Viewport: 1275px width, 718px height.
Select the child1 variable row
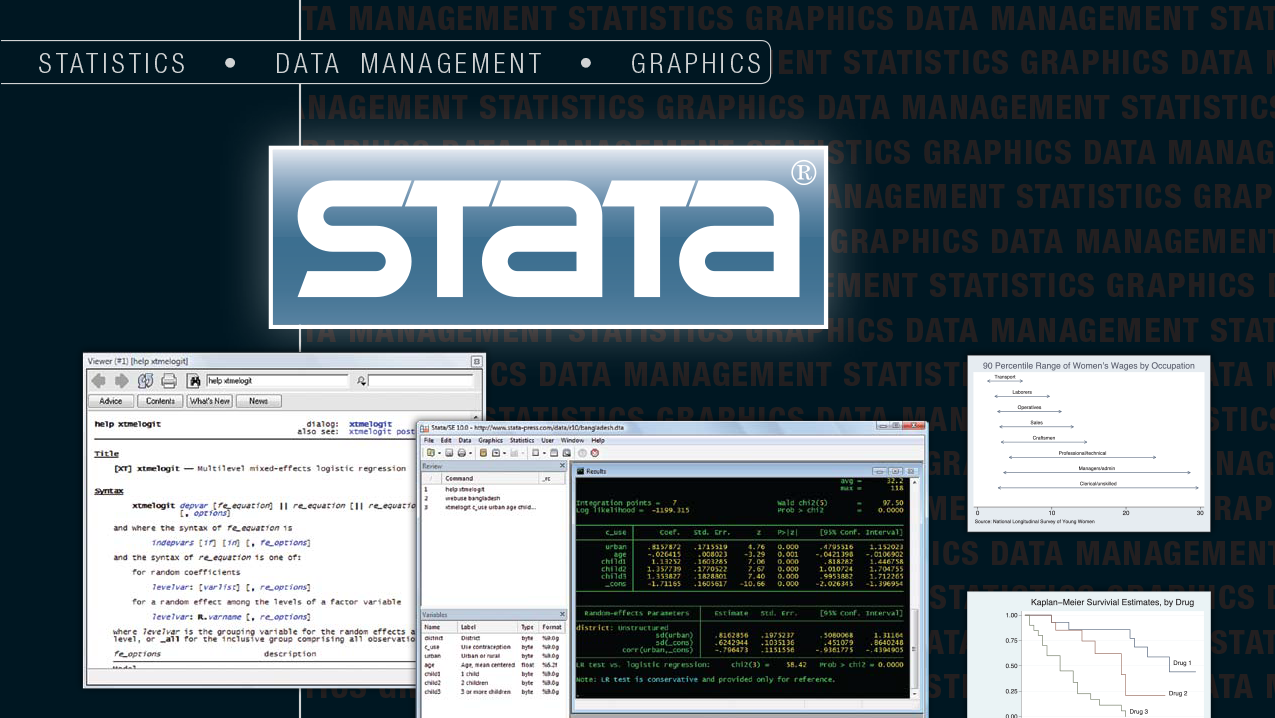492,674
